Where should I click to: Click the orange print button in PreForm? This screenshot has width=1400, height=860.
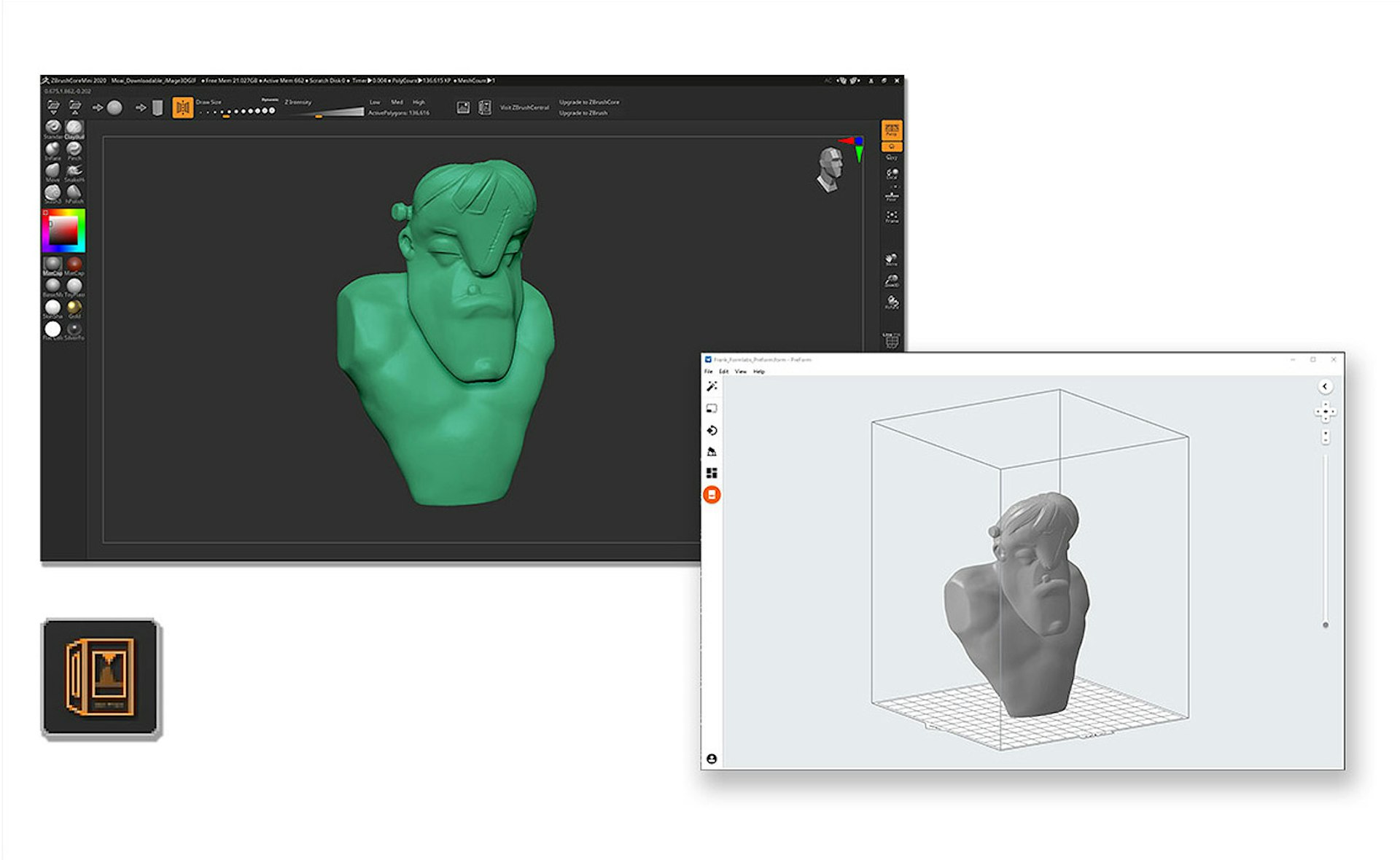[712, 495]
